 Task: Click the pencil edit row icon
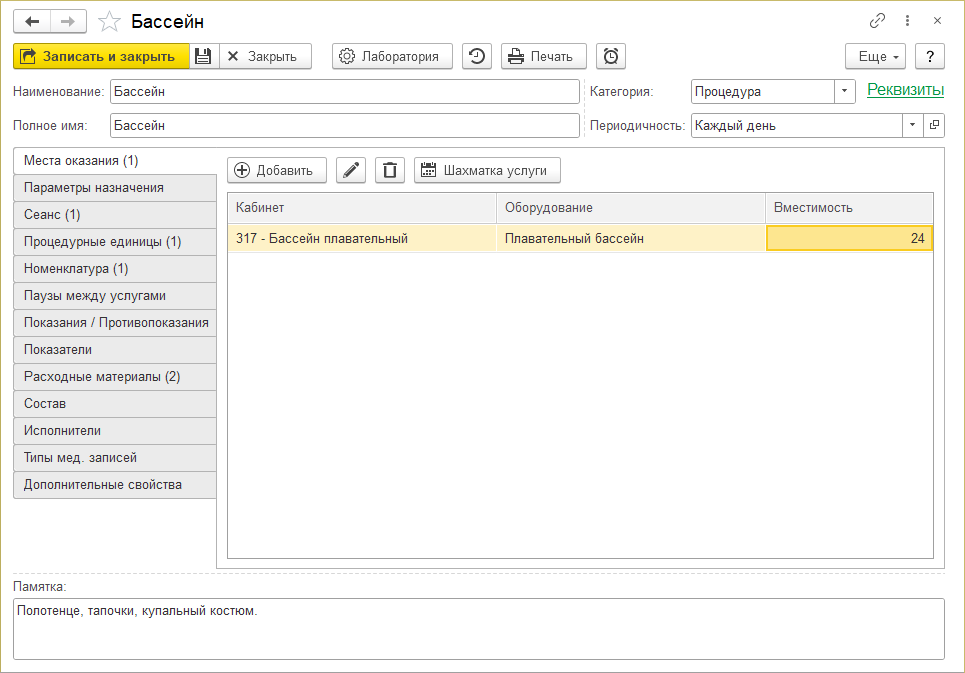(350, 170)
